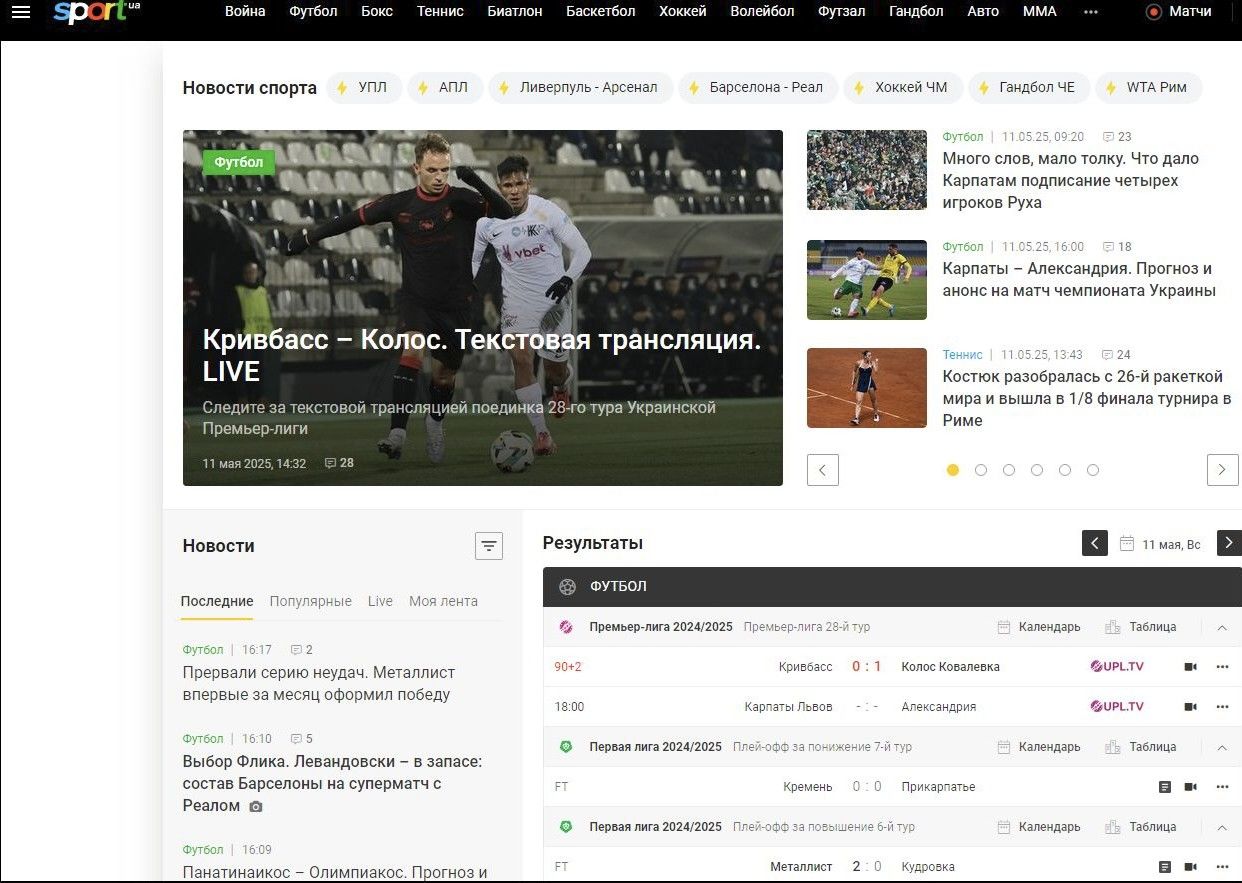This screenshot has height=883, width=1242.
Task: Open more options for Металлист – Кудровка match
Action: pyautogui.click(x=1222, y=867)
